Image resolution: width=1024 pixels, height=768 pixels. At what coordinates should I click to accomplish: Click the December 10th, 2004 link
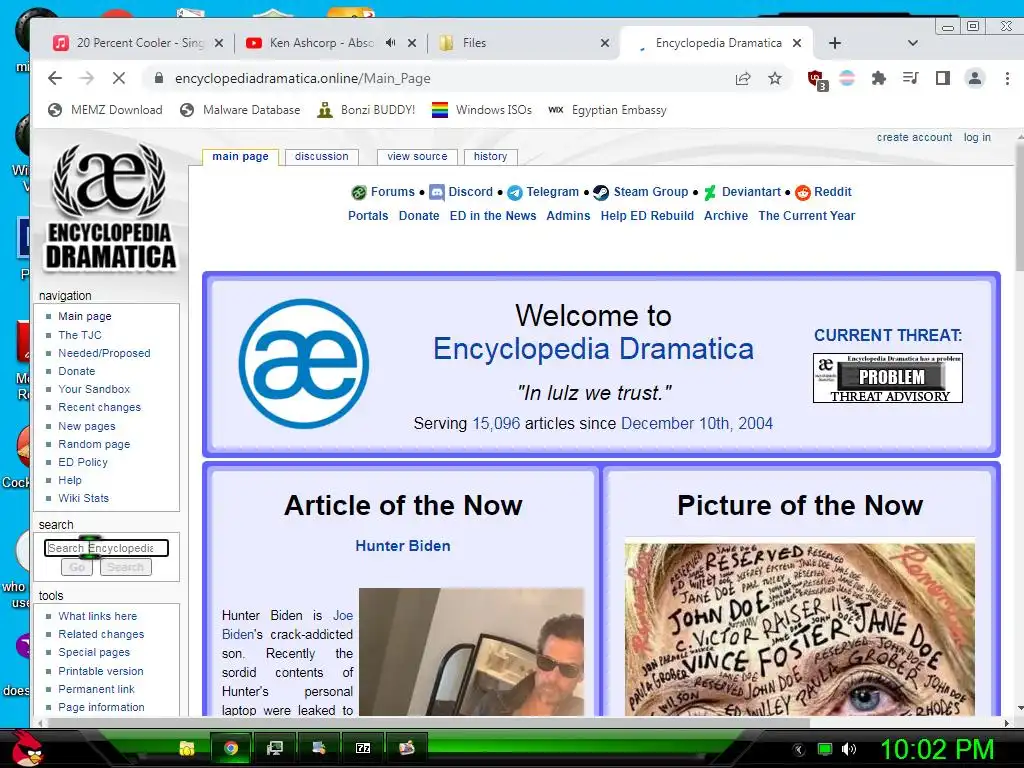pyautogui.click(x=697, y=424)
